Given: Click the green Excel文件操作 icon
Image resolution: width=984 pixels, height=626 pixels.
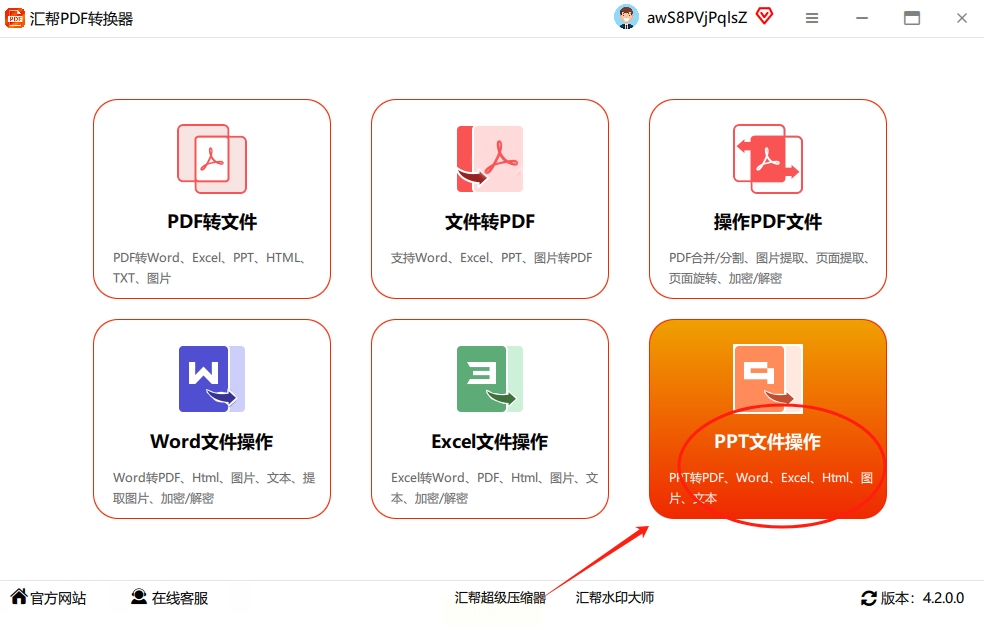Looking at the screenshot, I should pos(489,379).
